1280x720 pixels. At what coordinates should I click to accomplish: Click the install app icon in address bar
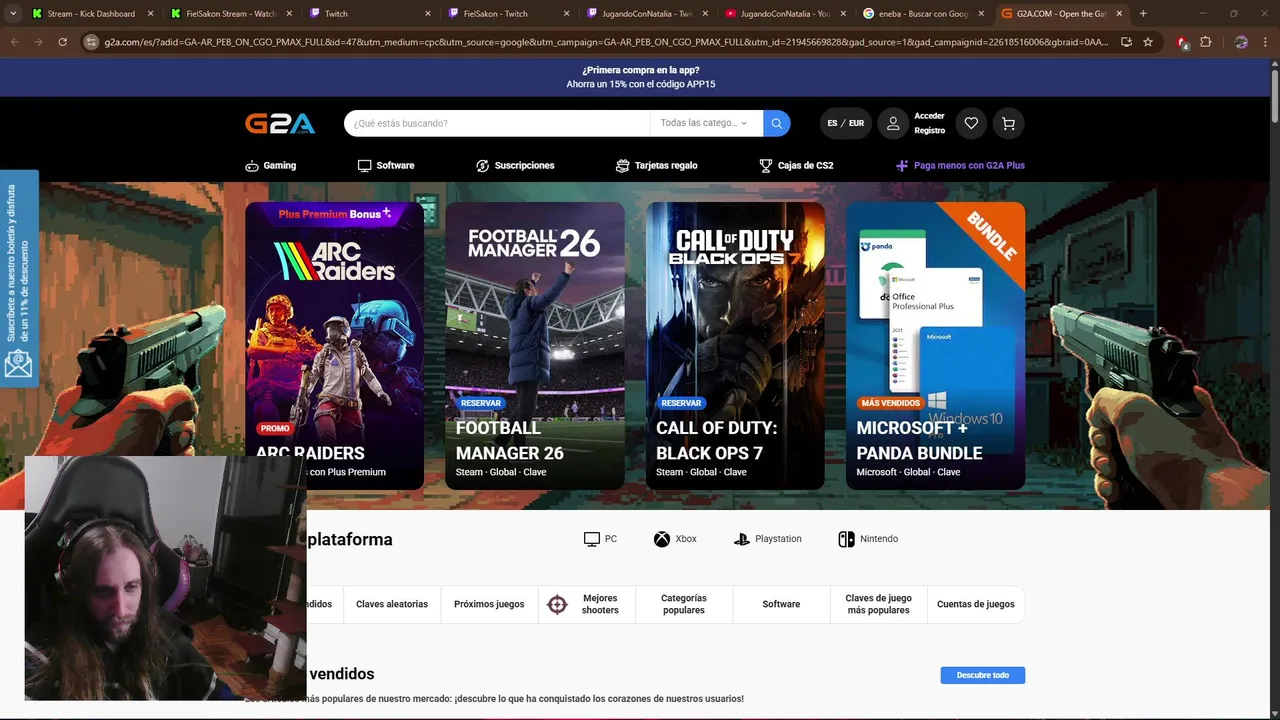tap(1126, 42)
